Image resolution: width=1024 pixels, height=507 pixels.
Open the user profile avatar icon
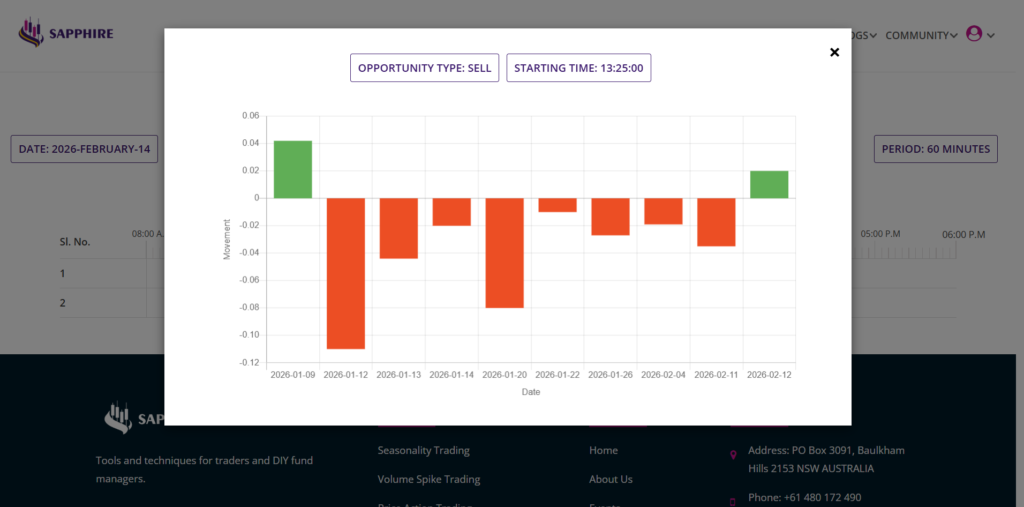click(x=974, y=34)
